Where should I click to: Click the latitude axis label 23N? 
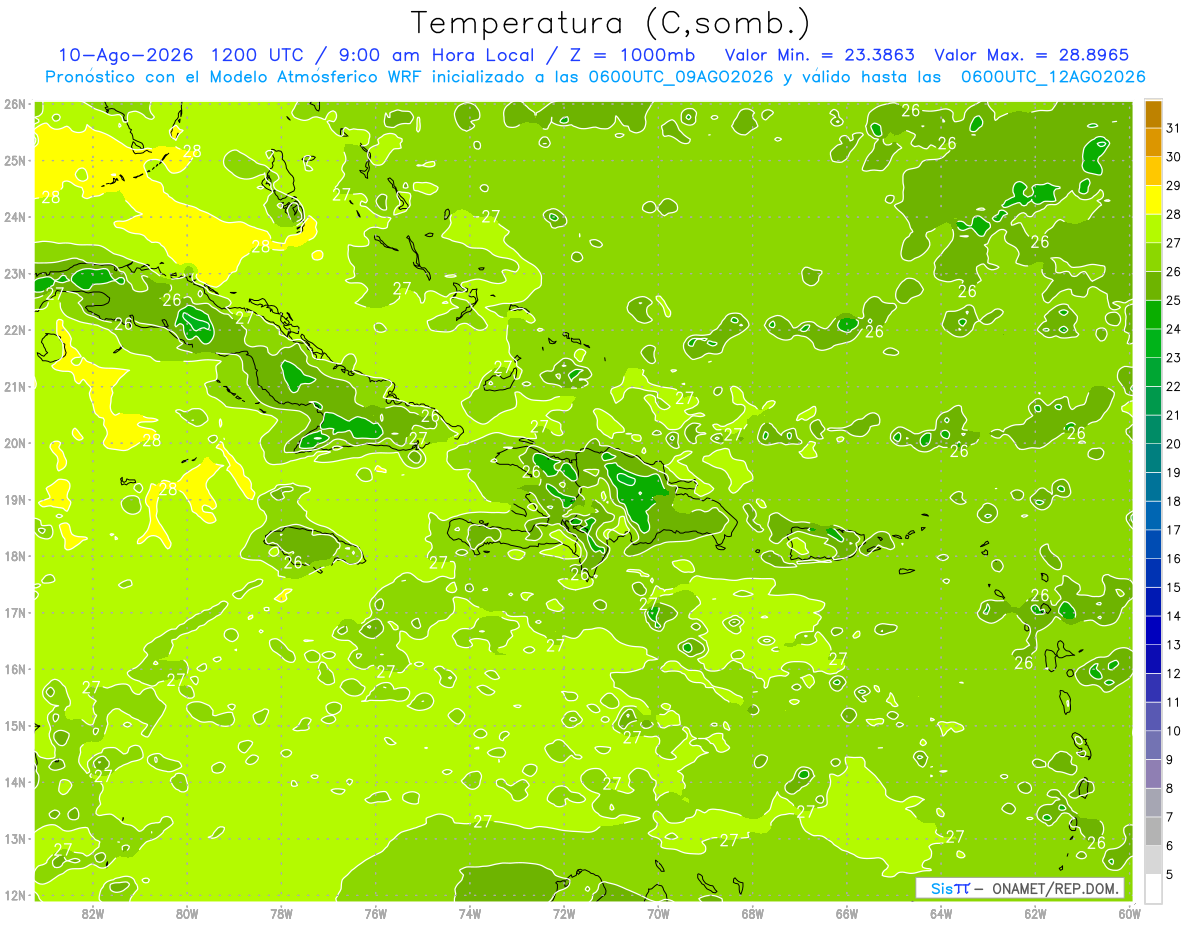[x=15, y=274]
